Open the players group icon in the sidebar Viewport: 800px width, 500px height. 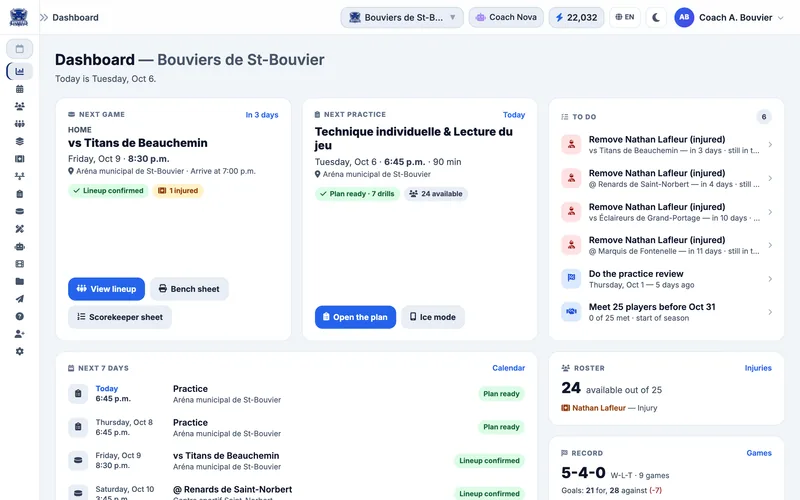[19, 106]
